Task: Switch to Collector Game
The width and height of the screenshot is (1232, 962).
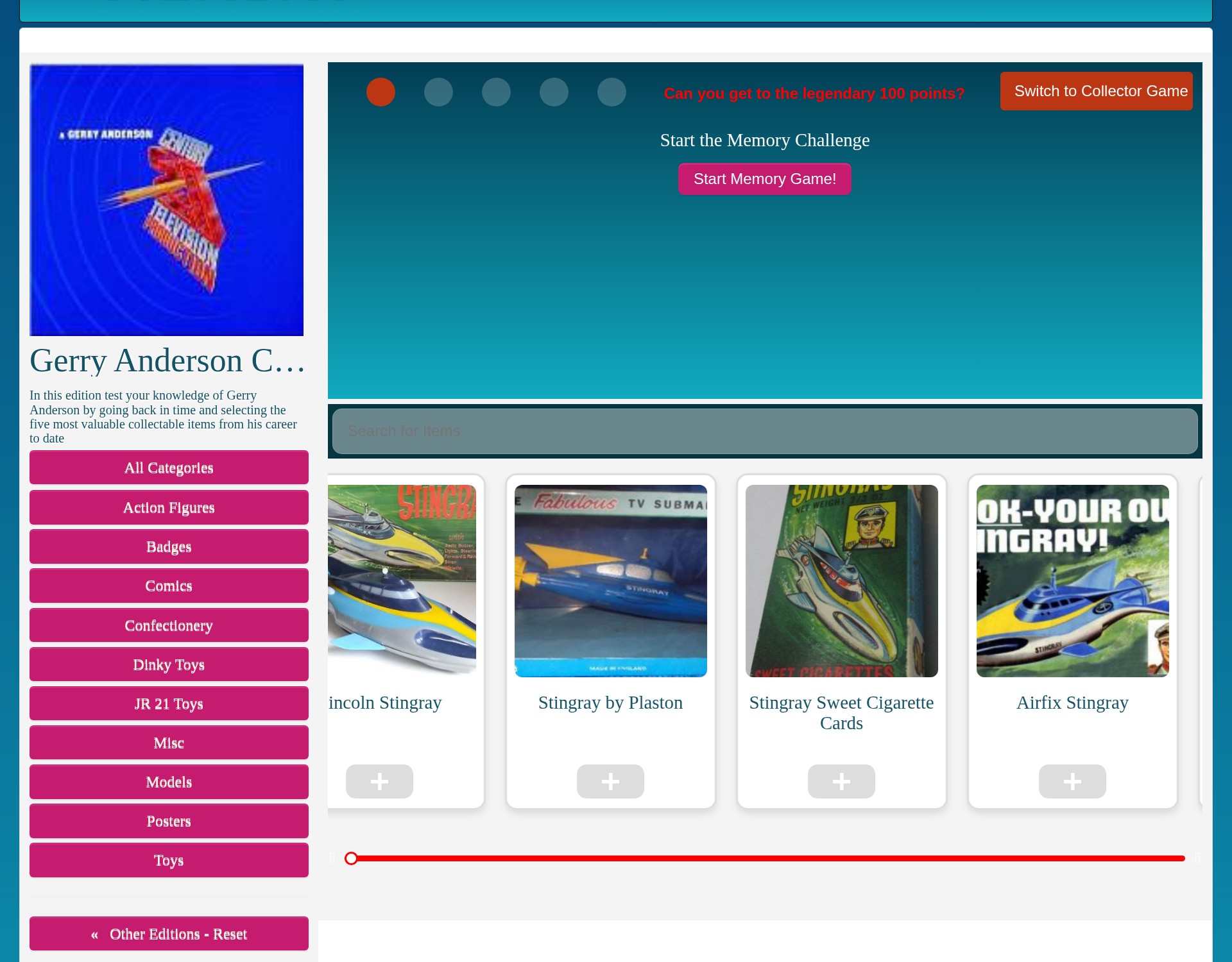Action: tap(1097, 91)
